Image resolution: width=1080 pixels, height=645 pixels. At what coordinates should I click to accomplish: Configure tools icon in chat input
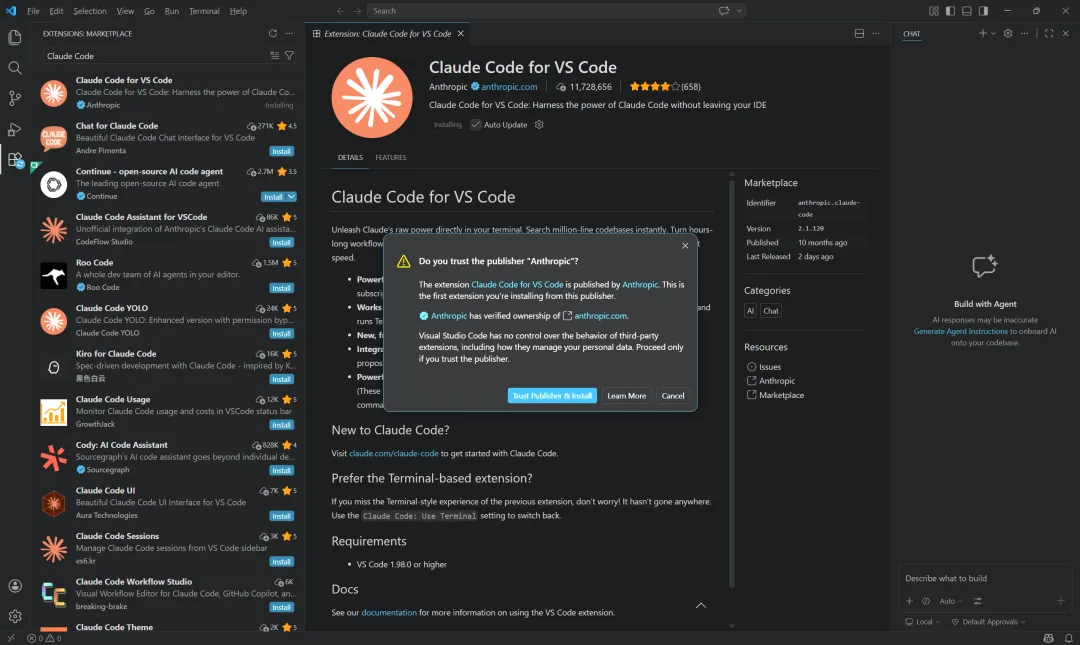pyautogui.click(x=977, y=601)
